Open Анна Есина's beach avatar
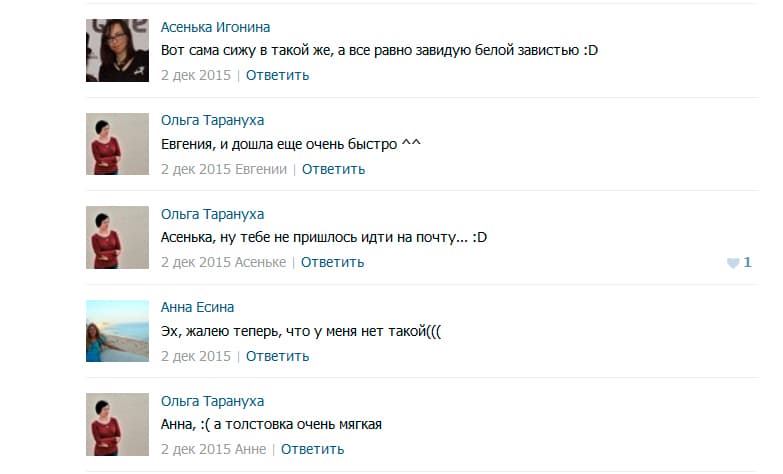This screenshot has height=474, width=783. (x=117, y=331)
